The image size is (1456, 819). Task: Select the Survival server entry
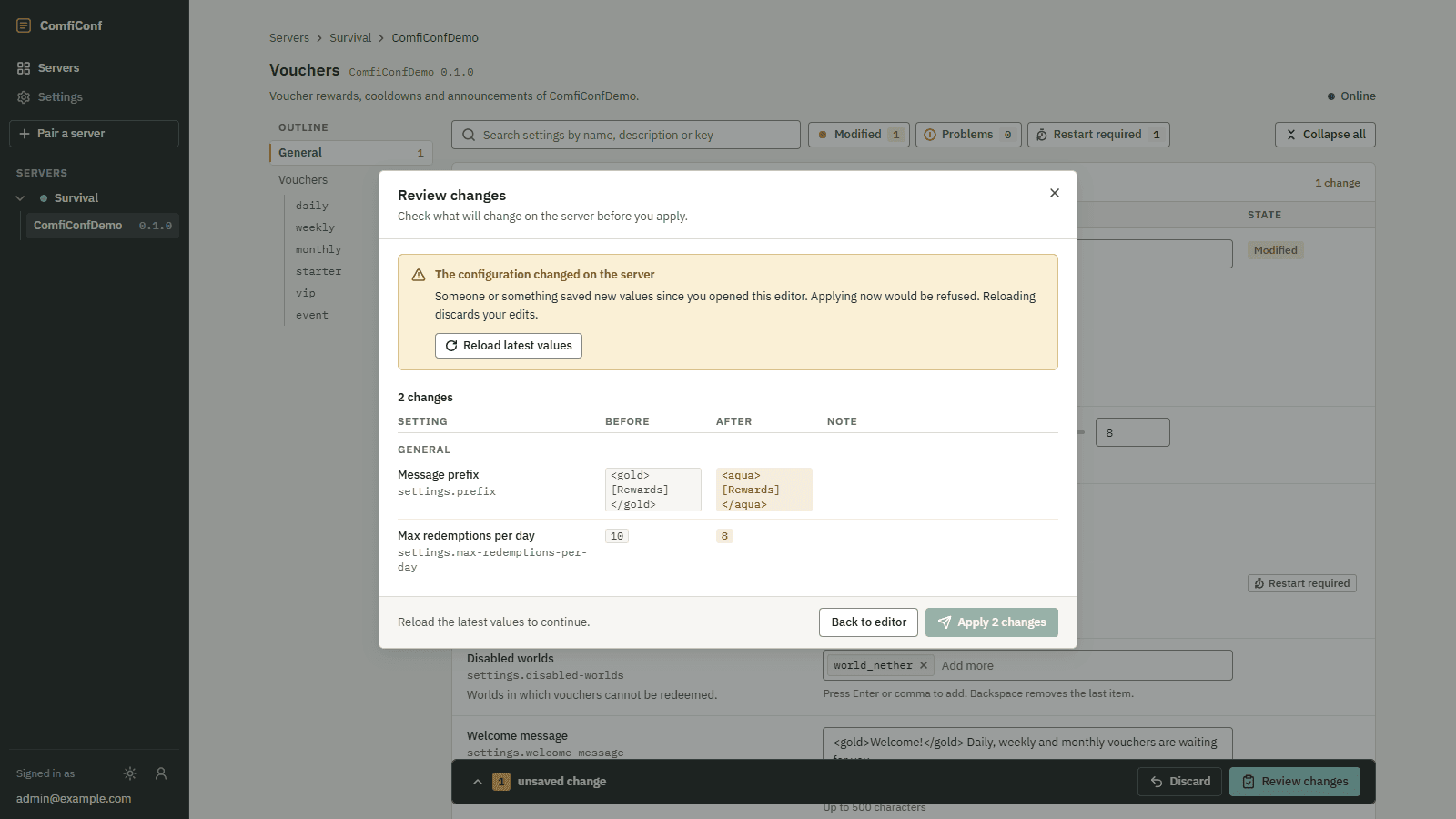coord(76,198)
